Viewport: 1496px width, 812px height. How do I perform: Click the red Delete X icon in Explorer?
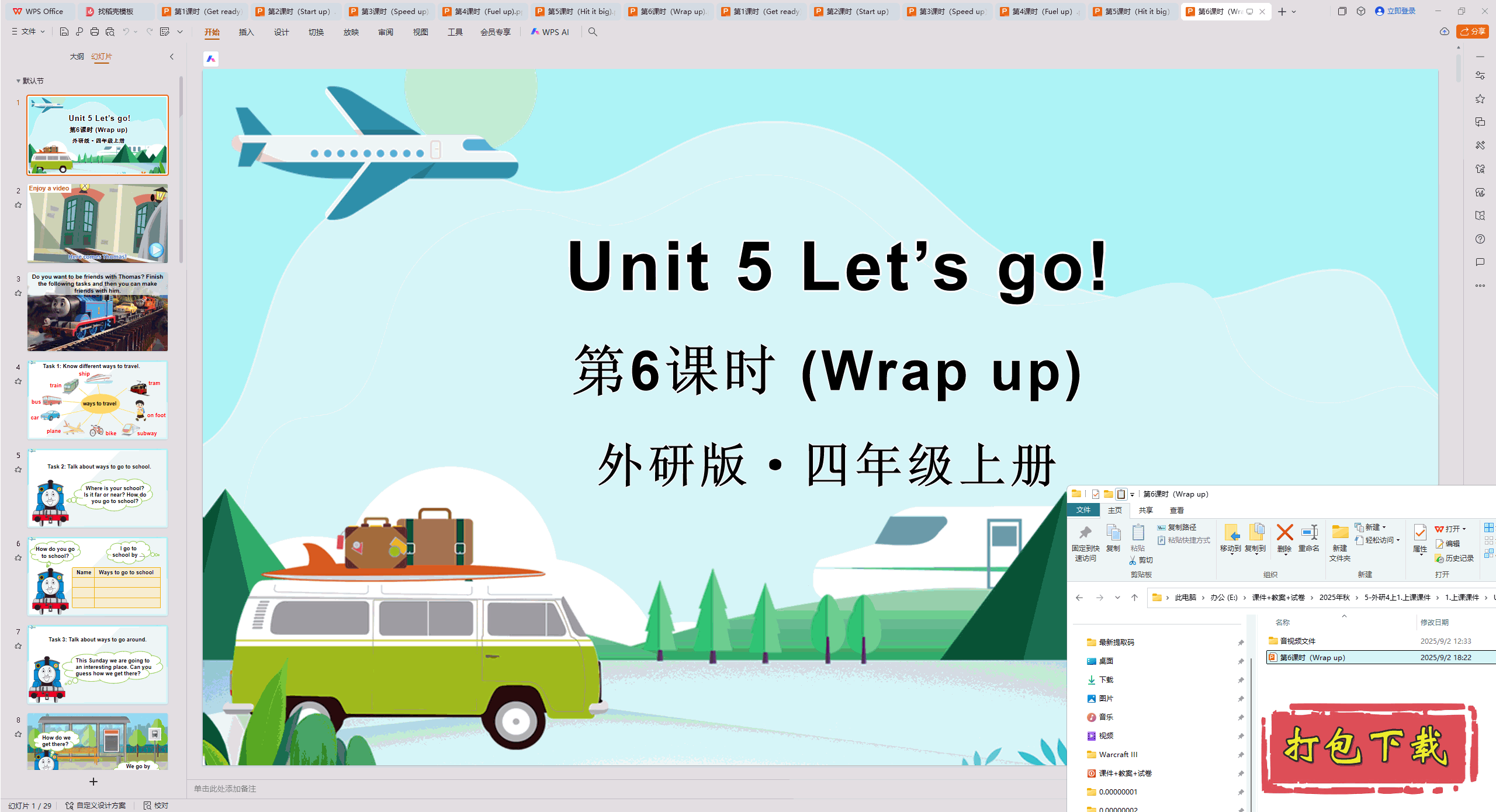[x=1284, y=533]
